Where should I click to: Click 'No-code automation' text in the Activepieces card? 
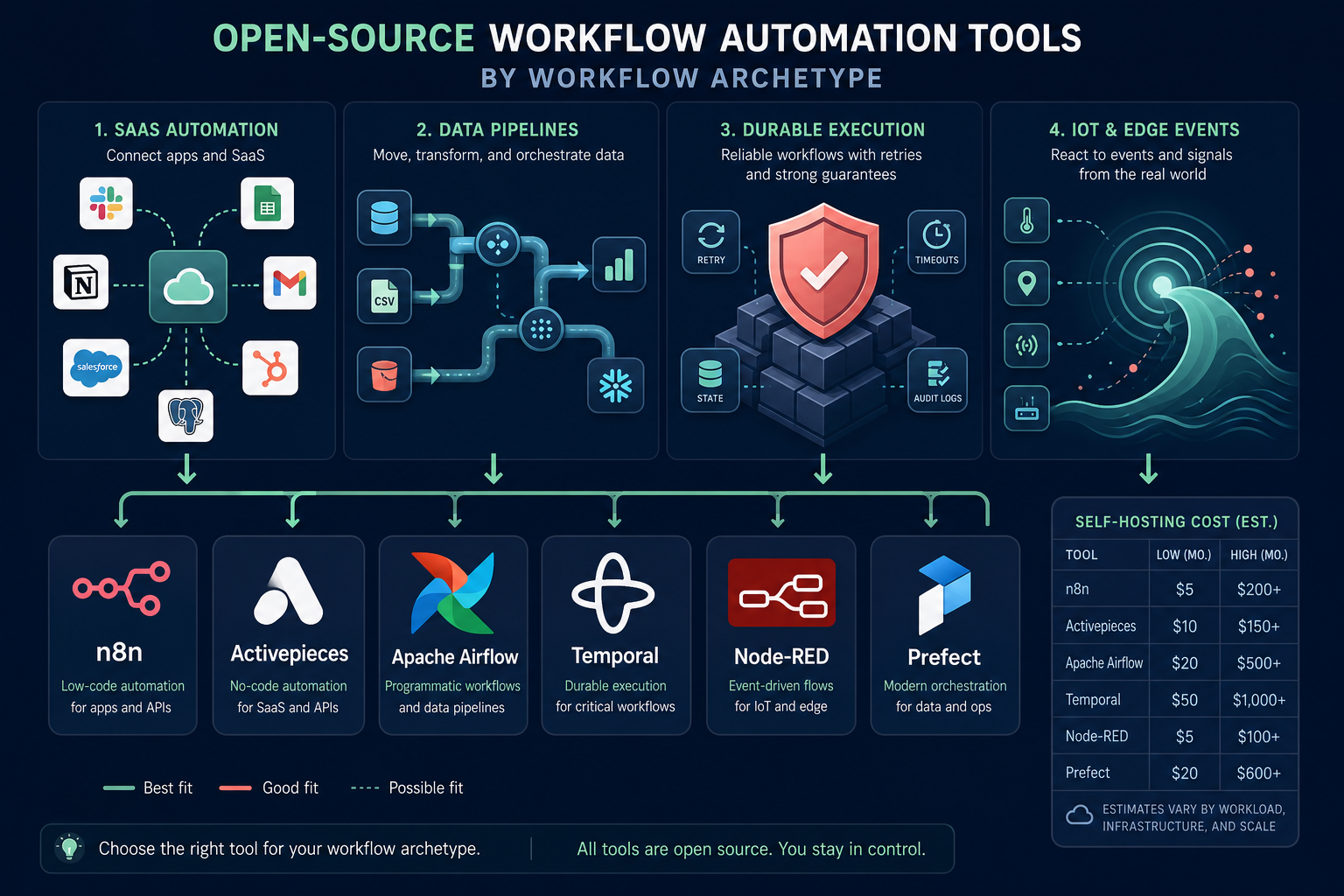point(289,686)
